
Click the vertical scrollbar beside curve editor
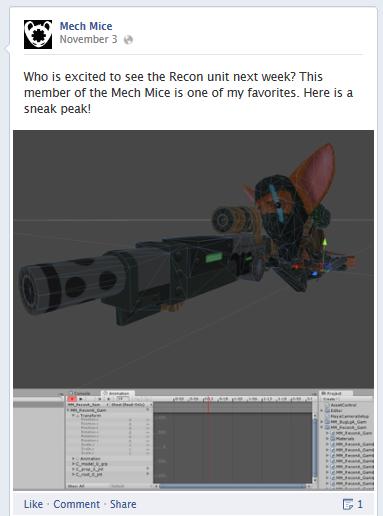315,448
